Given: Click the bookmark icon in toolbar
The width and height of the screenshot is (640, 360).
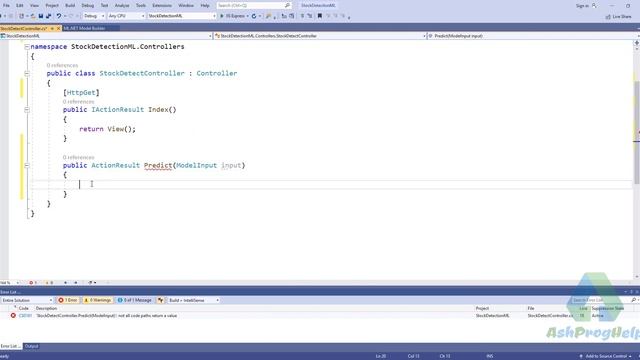Looking at the screenshot, I should [320, 16].
